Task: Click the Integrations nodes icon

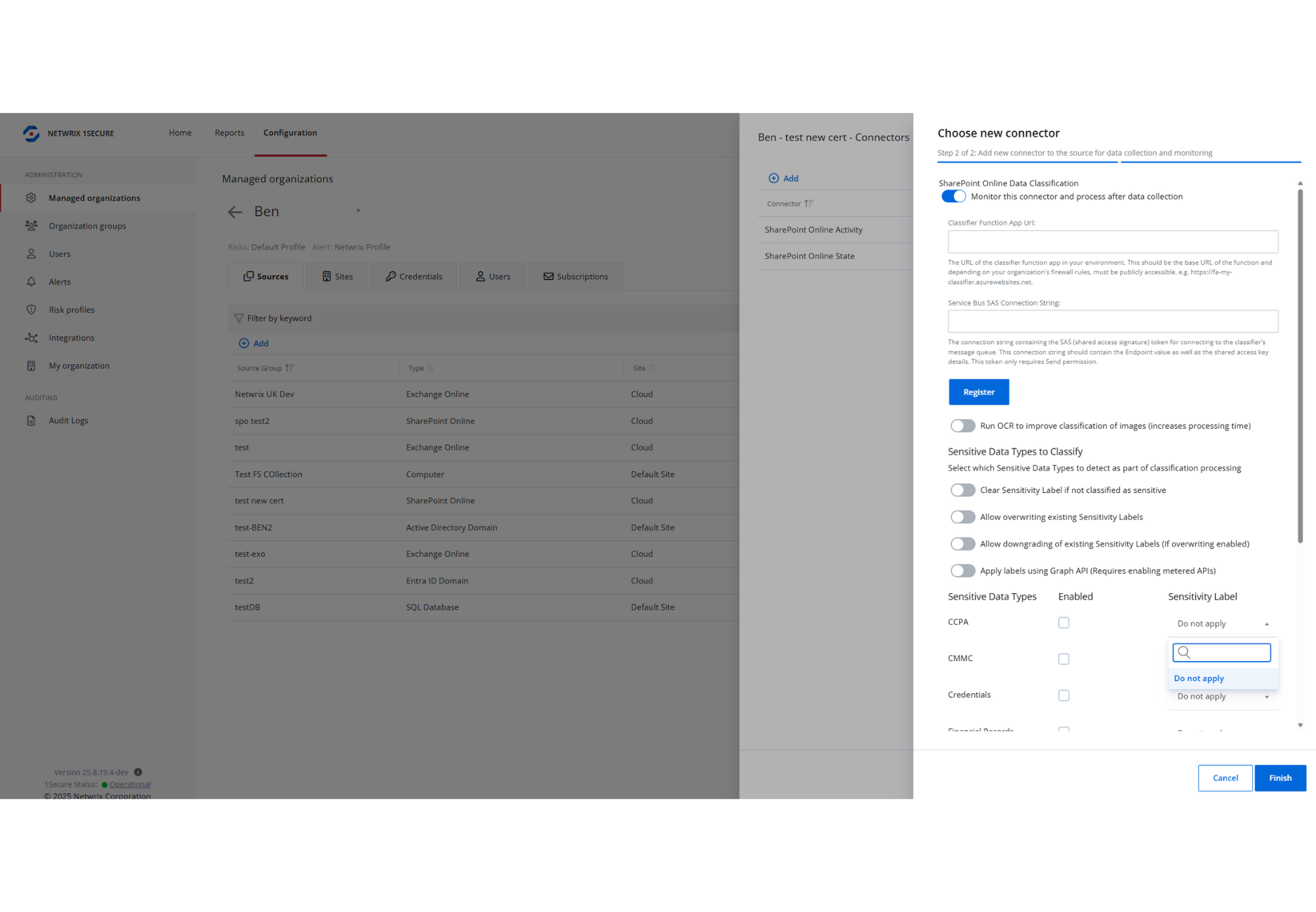Action: point(31,337)
